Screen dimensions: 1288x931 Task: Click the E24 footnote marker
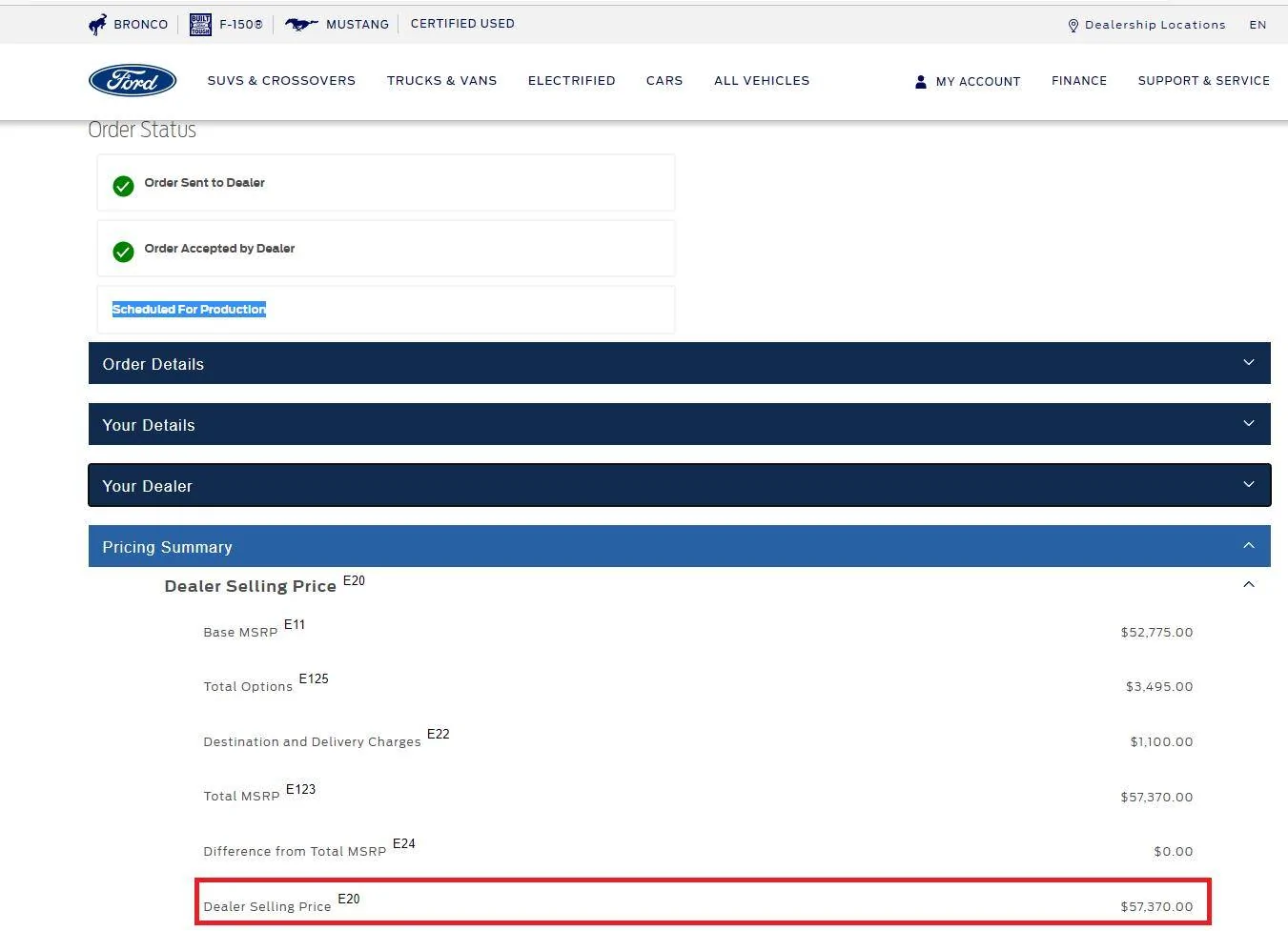click(x=404, y=844)
